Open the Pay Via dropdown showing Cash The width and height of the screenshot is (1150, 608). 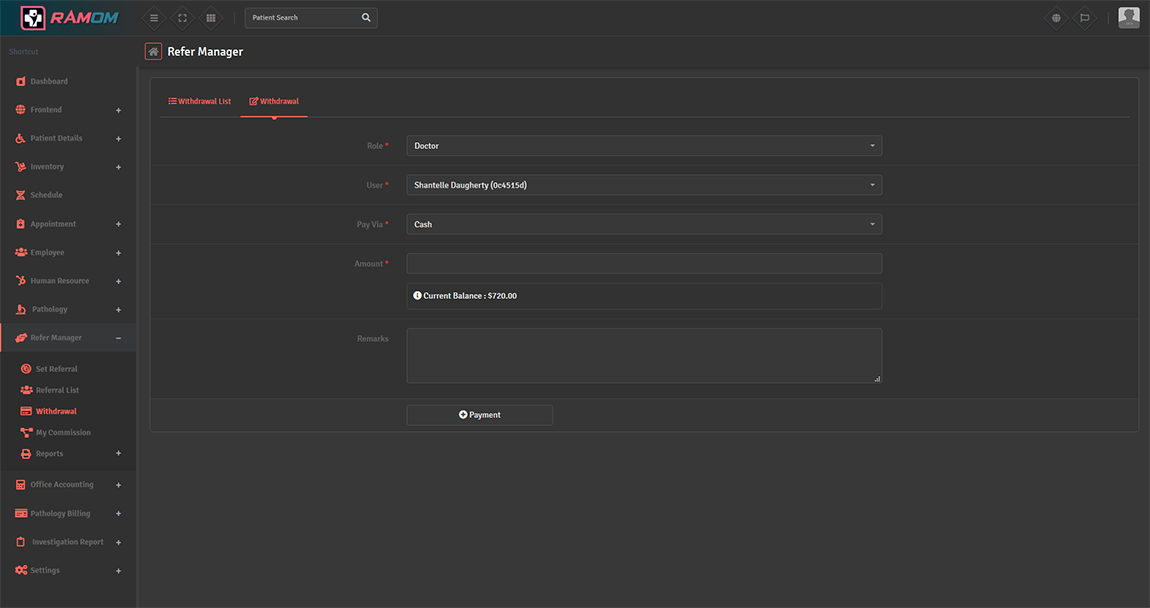[643, 224]
